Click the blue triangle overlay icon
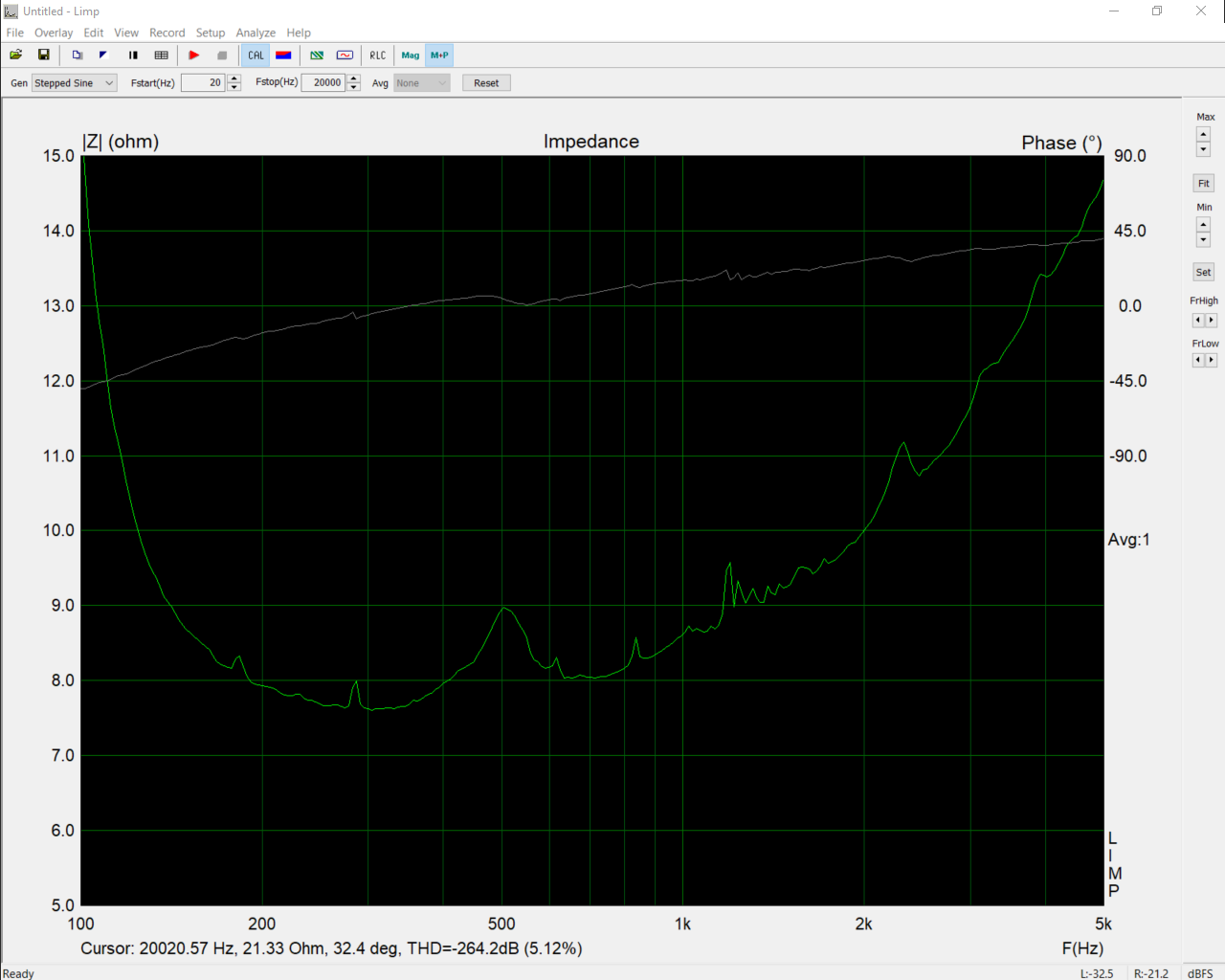 tap(103, 56)
